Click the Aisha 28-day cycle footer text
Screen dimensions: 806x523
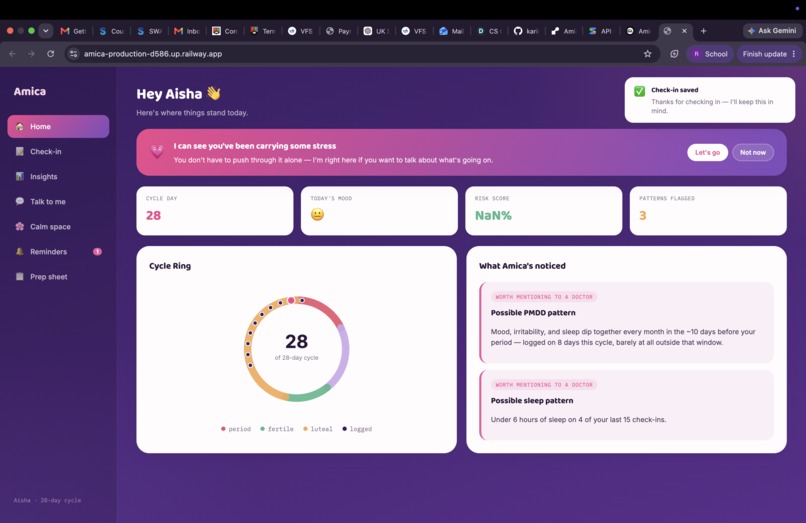click(x=47, y=500)
